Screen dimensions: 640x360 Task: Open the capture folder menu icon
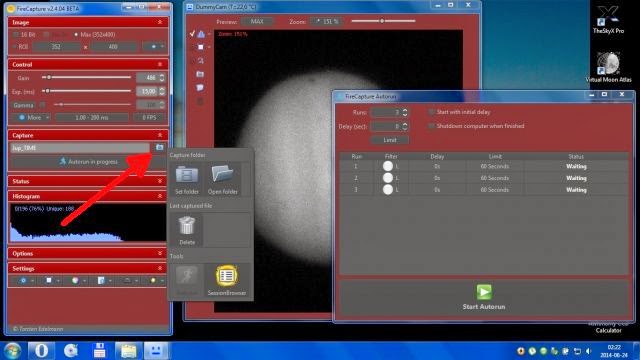click(x=160, y=147)
